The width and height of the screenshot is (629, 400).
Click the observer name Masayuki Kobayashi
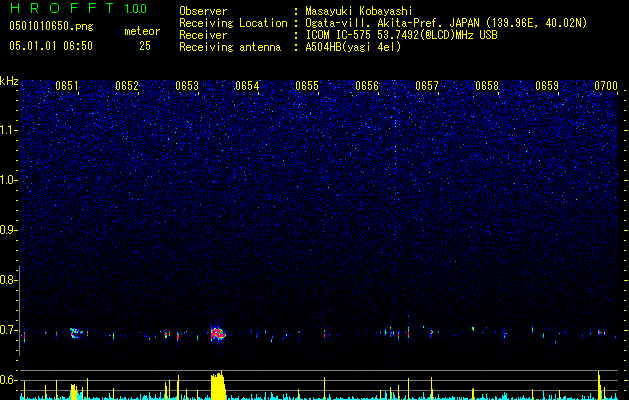point(359,11)
